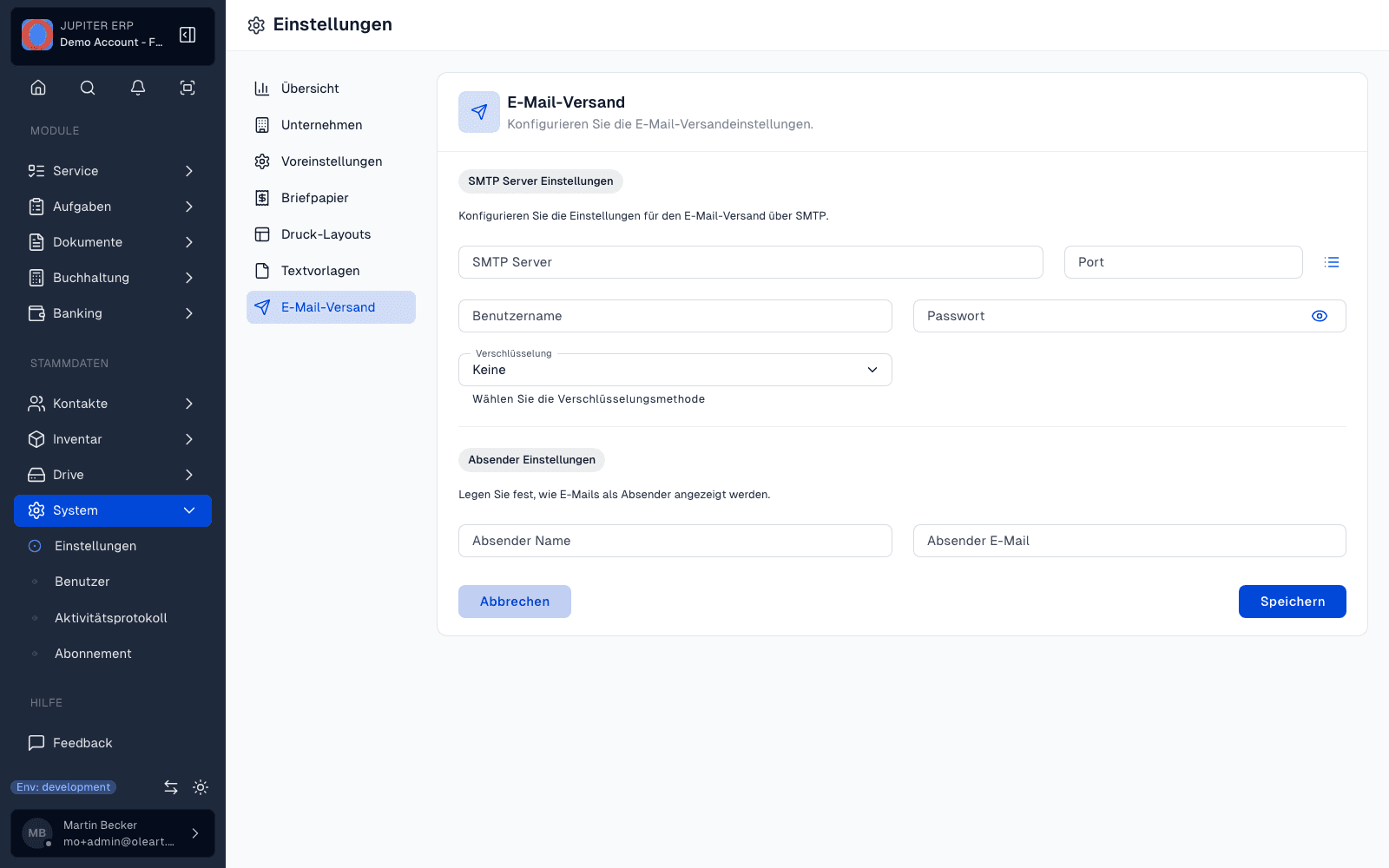This screenshot has width=1389, height=868.
Task: Select the E-Mail-Versand settings tab
Action: tap(331, 307)
